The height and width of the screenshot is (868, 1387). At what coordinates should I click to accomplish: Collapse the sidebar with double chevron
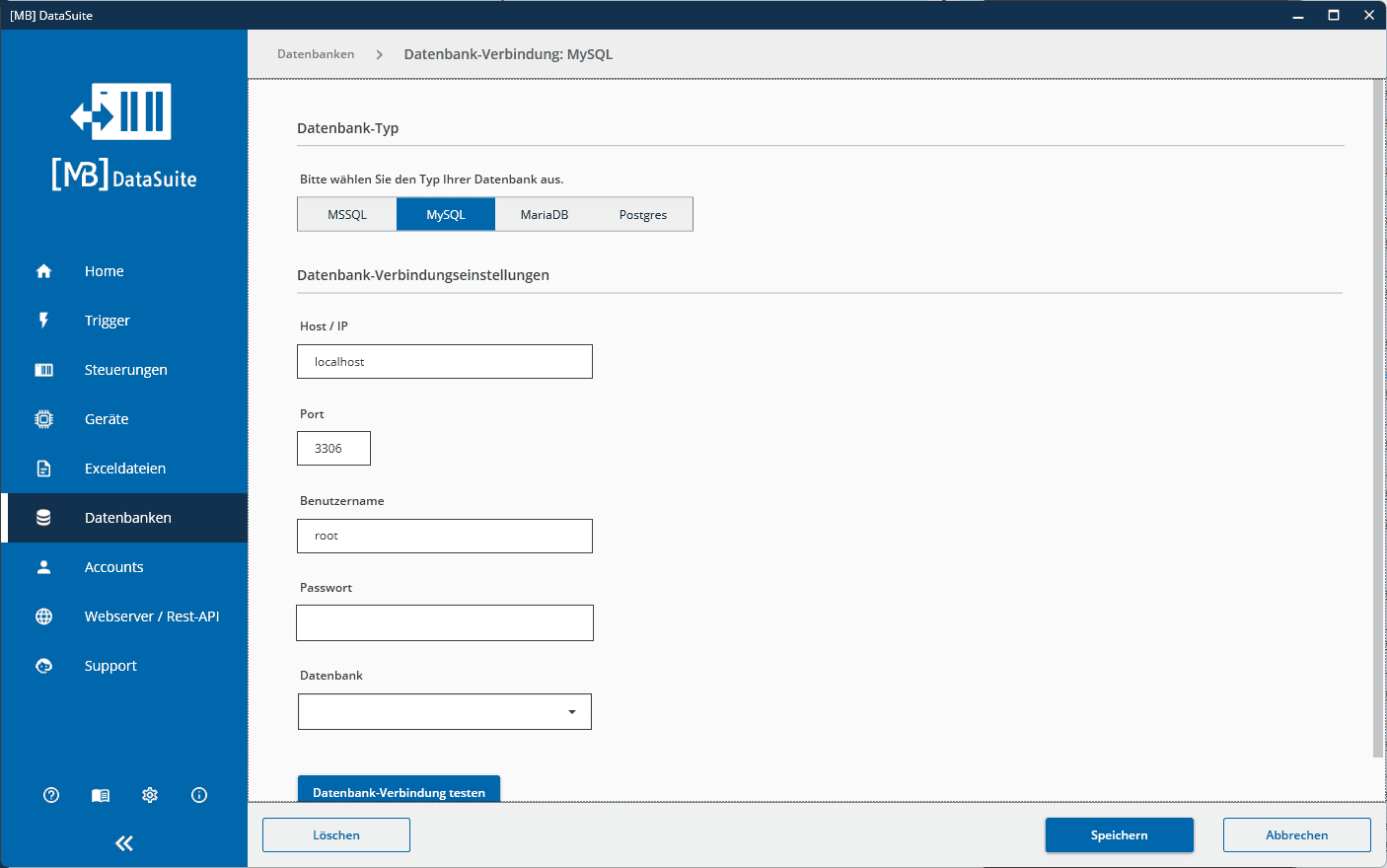[124, 842]
